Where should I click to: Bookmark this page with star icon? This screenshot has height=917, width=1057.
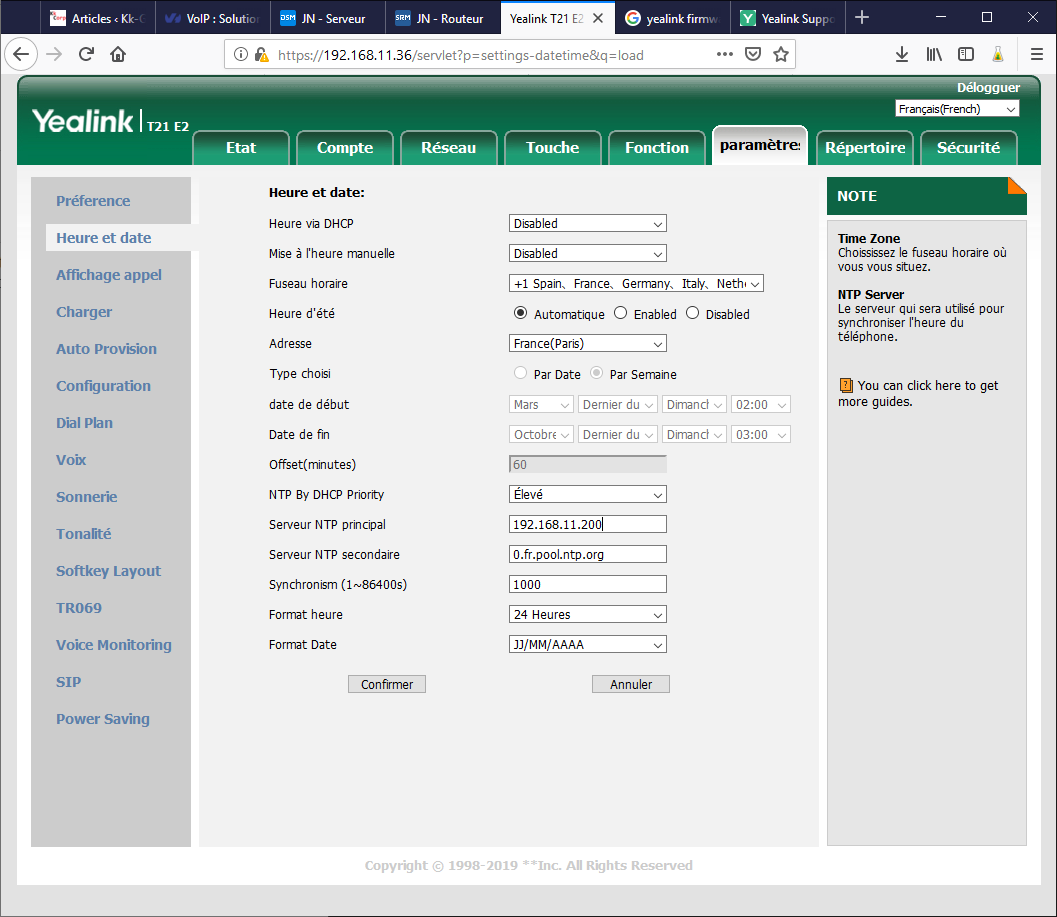780,54
